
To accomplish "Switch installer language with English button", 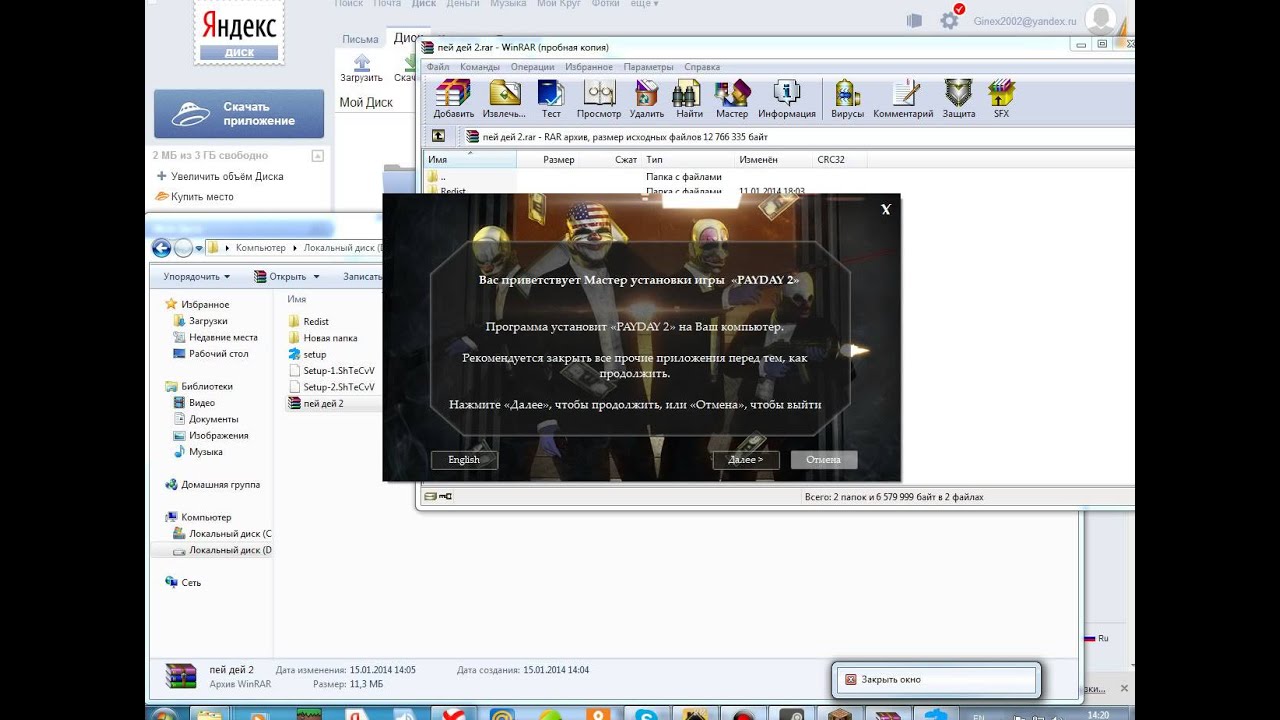I will pos(464,460).
